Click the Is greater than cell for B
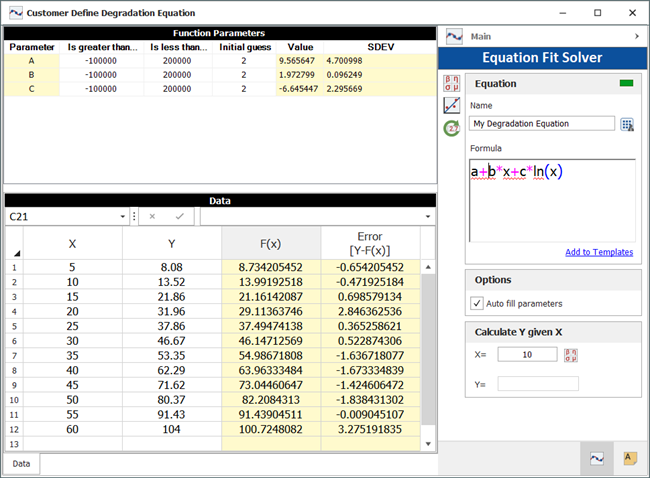Image resolution: width=650 pixels, height=478 pixels. (x=101, y=75)
